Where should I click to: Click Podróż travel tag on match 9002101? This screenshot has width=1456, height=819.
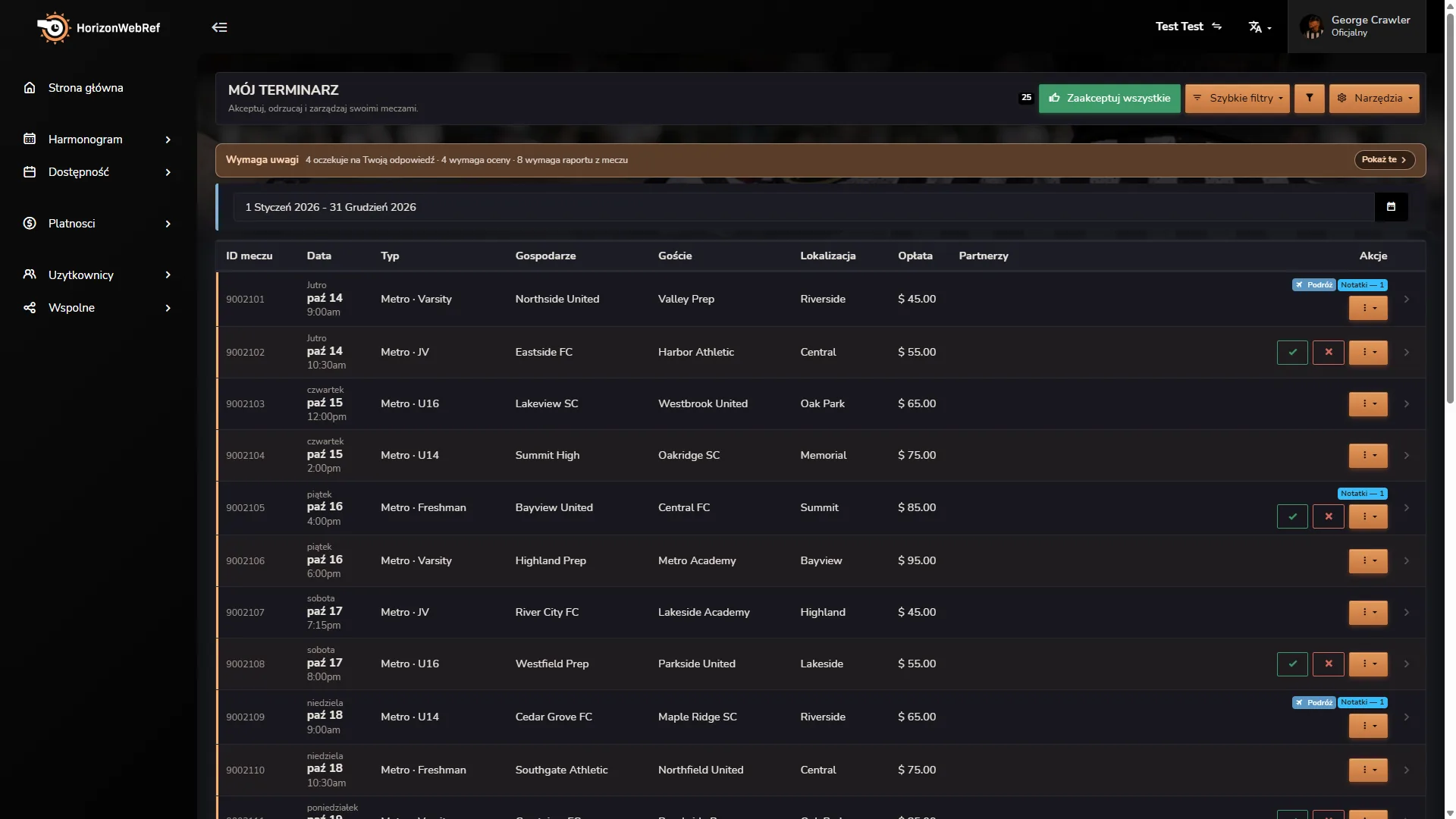[1313, 285]
